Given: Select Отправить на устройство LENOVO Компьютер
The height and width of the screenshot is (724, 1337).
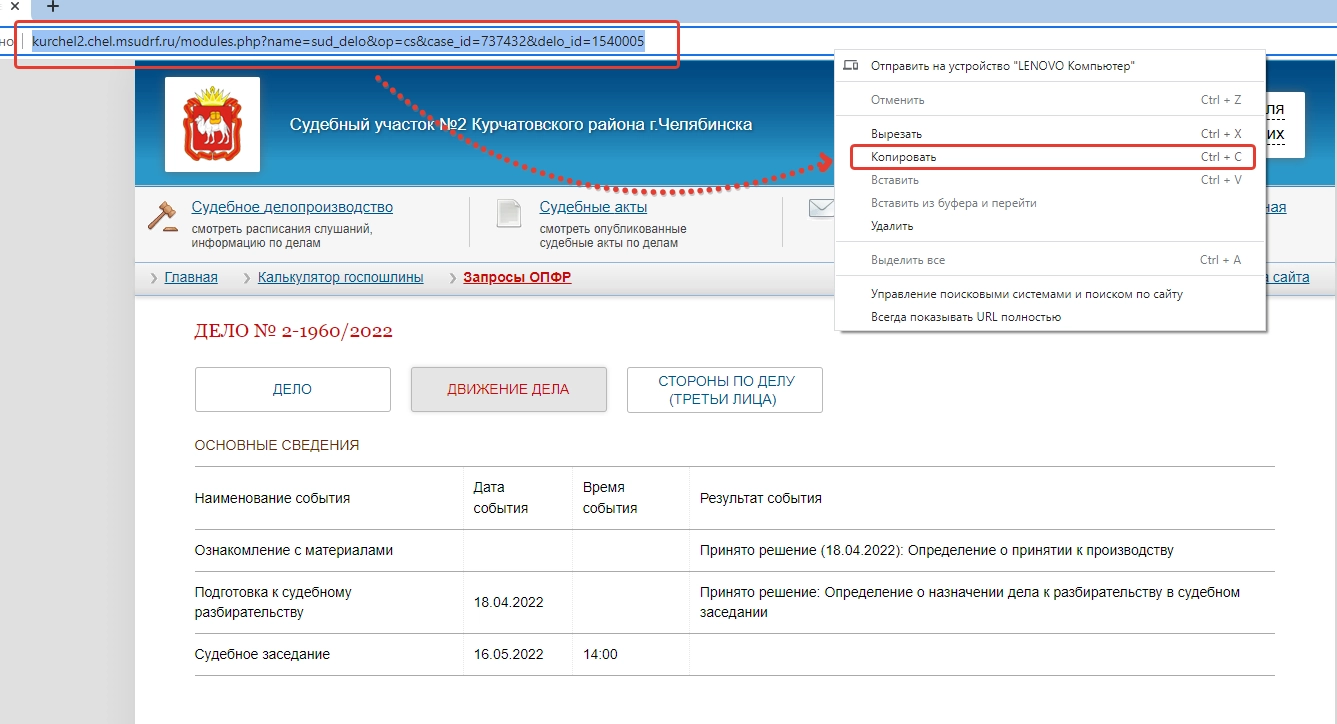Looking at the screenshot, I should (x=1051, y=65).
